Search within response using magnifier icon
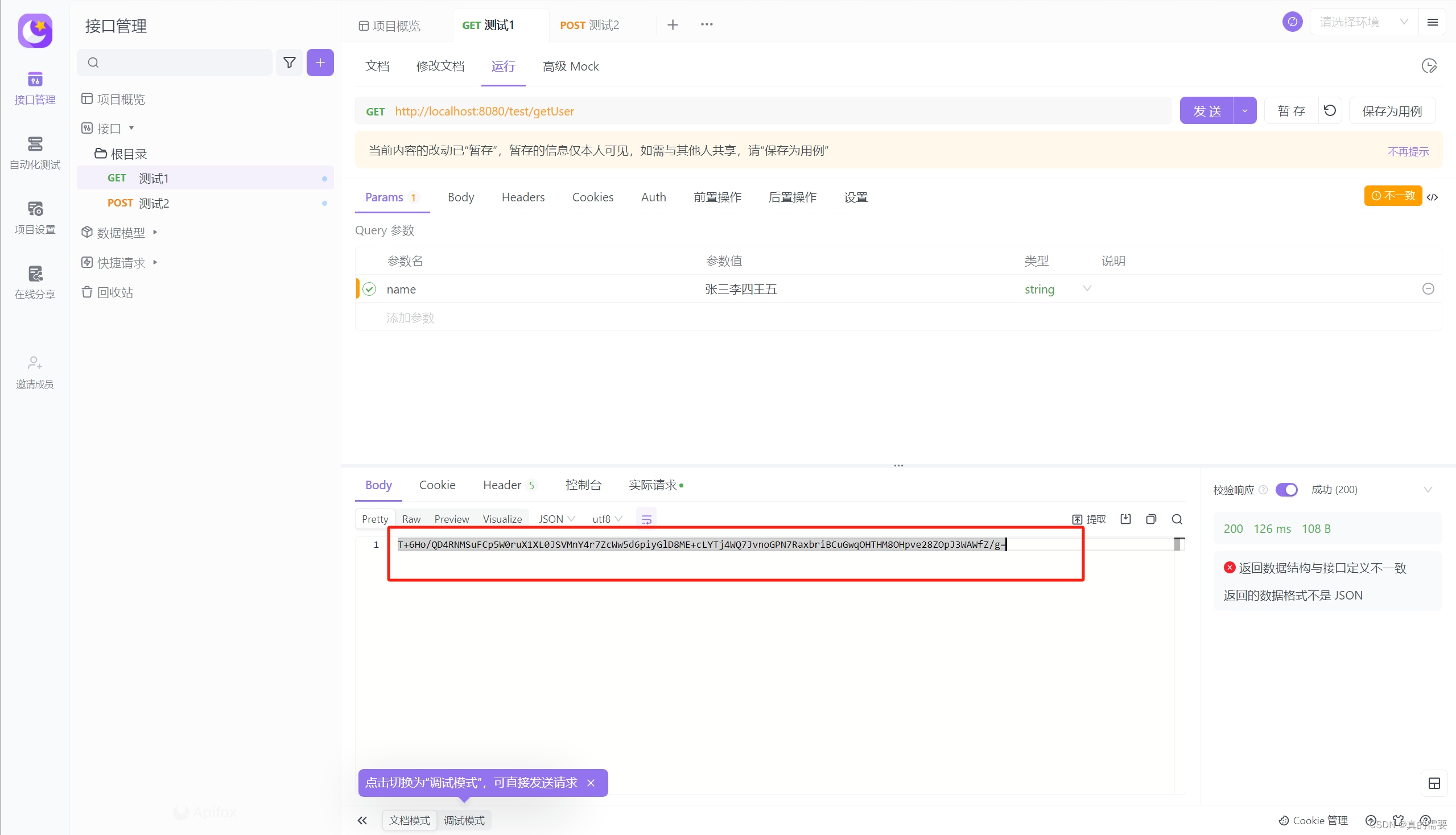Screen dimensions: 1456x835 [1177, 518]
